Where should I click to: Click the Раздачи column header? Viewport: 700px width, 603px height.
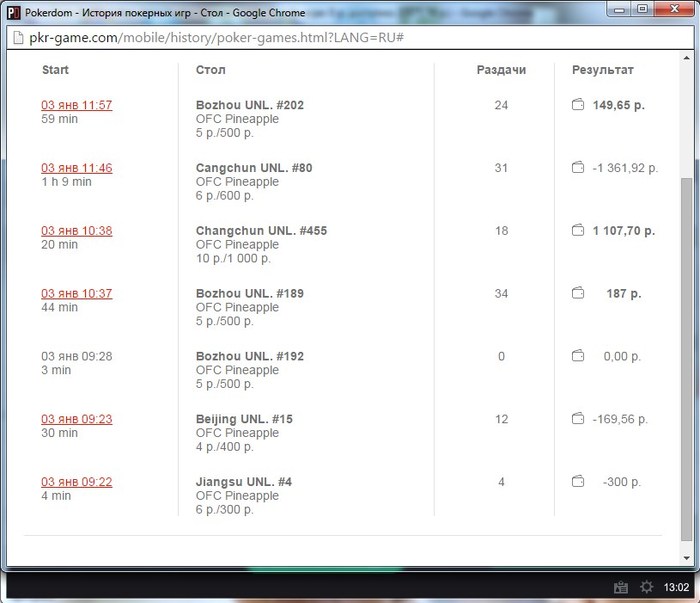coord(501,70)
